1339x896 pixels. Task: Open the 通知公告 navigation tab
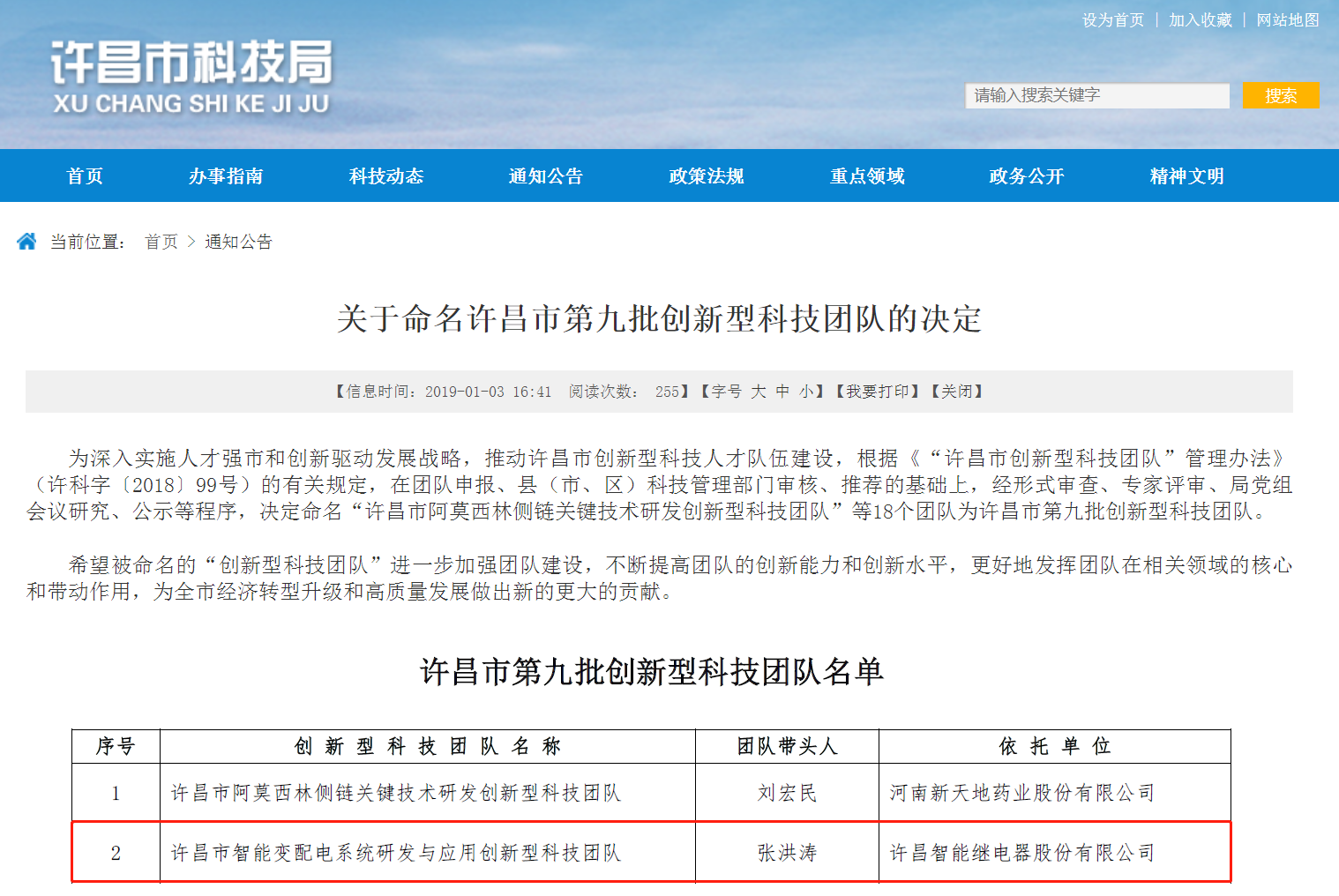[x=546, y=176]
